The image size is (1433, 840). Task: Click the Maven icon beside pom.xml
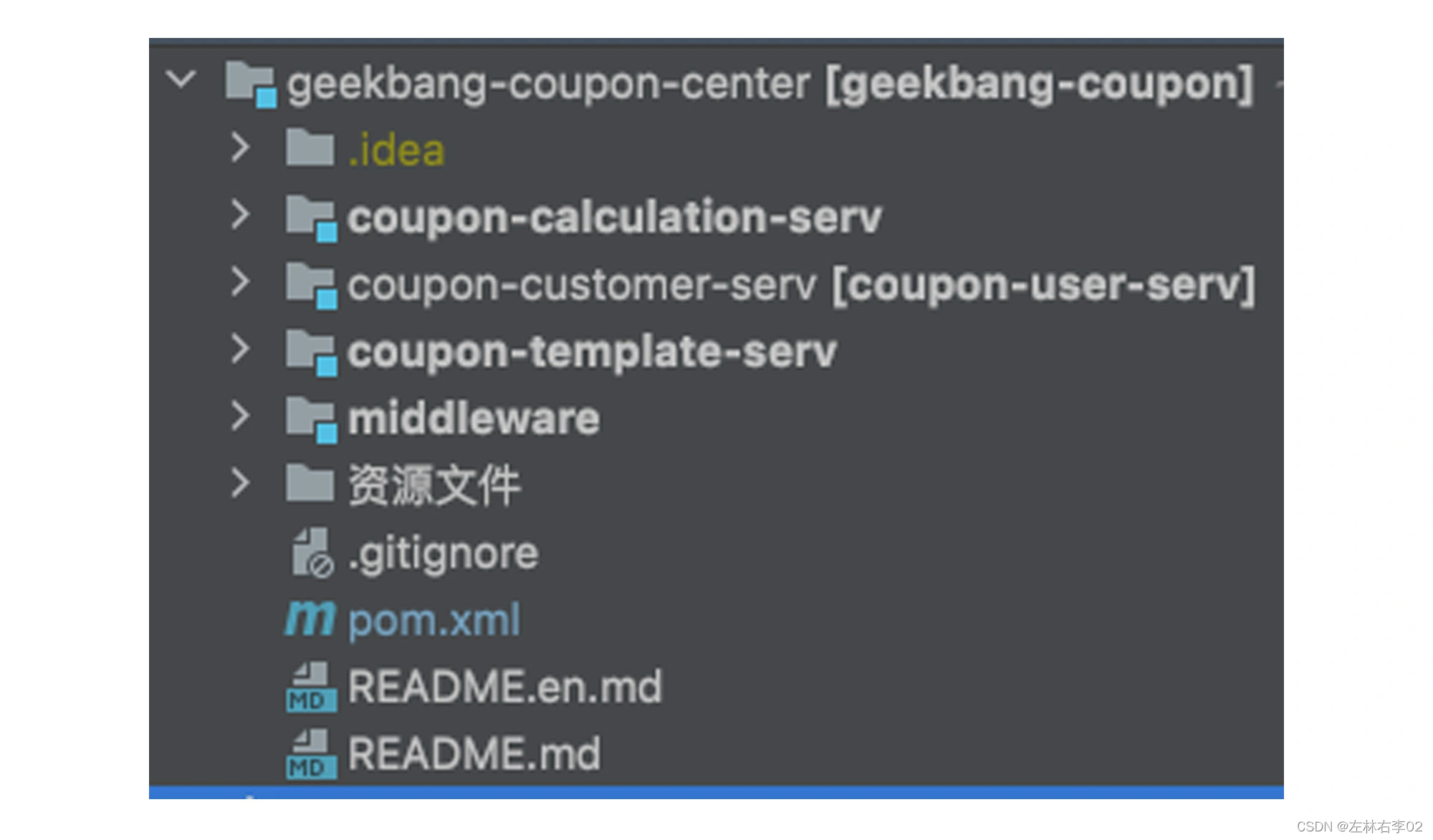pyautogui.click(x=310, y=619)
